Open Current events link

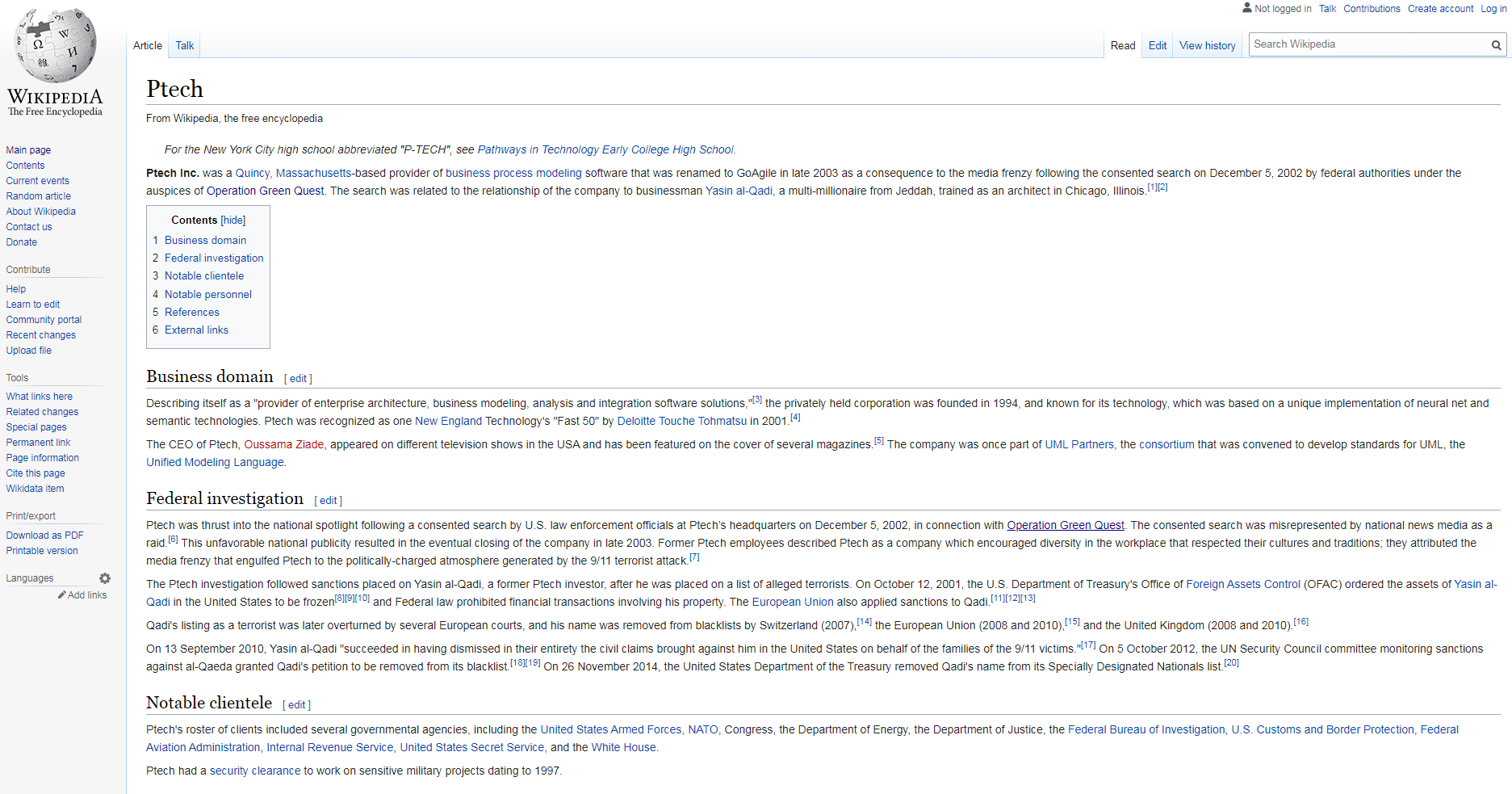point(37,181)
